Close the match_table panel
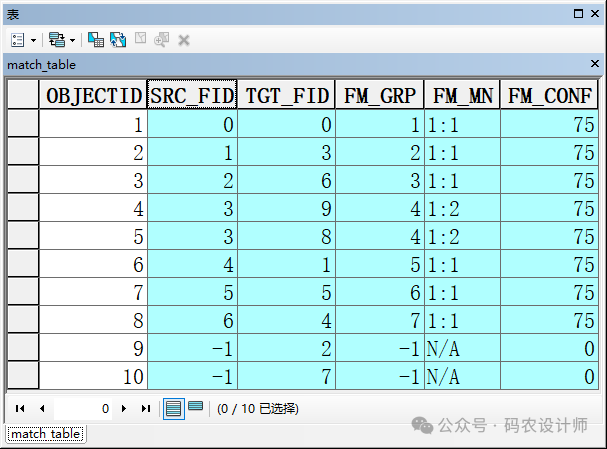This screenshot has height=449, width=607. (x=594, y=64)
